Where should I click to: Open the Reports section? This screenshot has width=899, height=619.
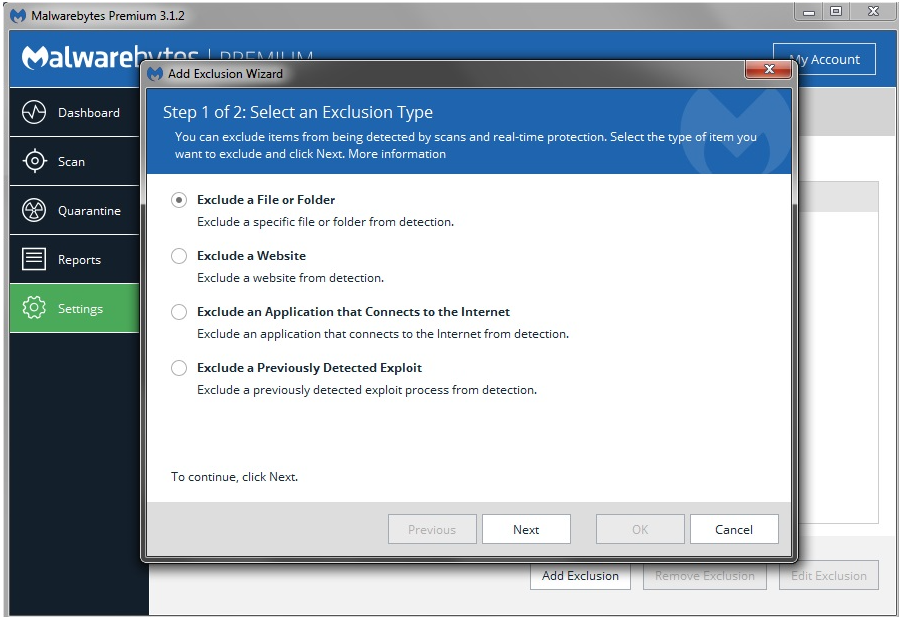79,260
